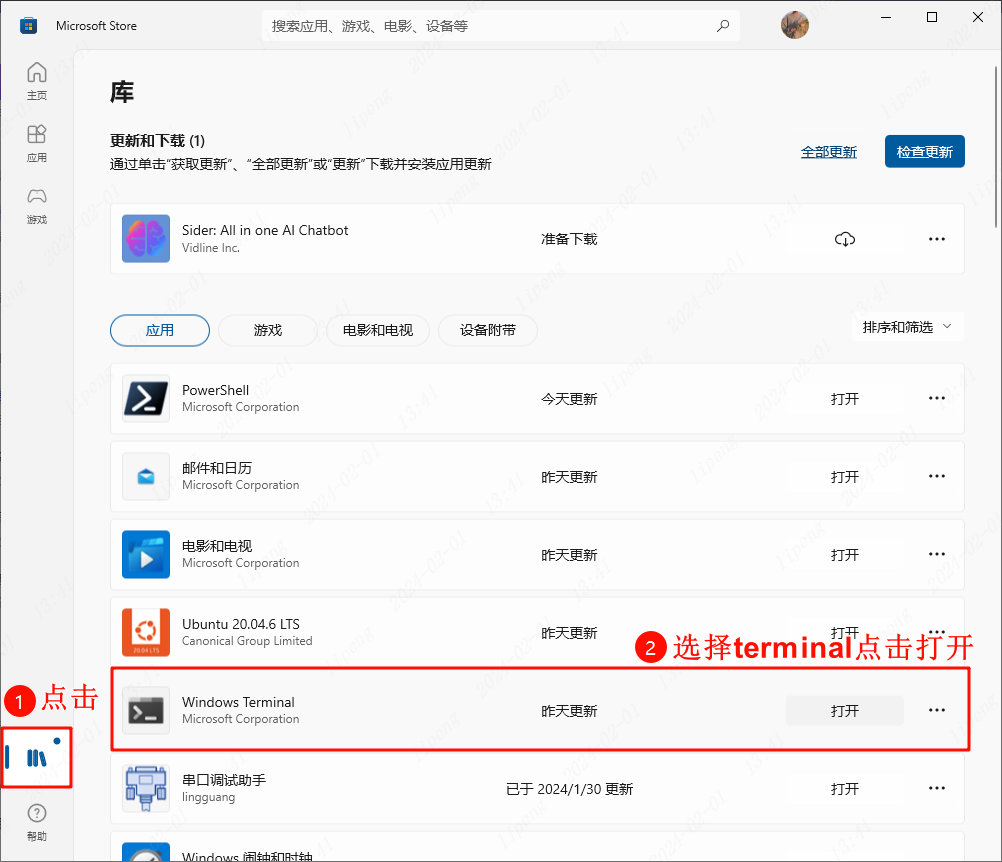The width and height of the screenshot is (1002, 862).
Task: Click the Microsoft Store logo icon
Action: (28, 26)
